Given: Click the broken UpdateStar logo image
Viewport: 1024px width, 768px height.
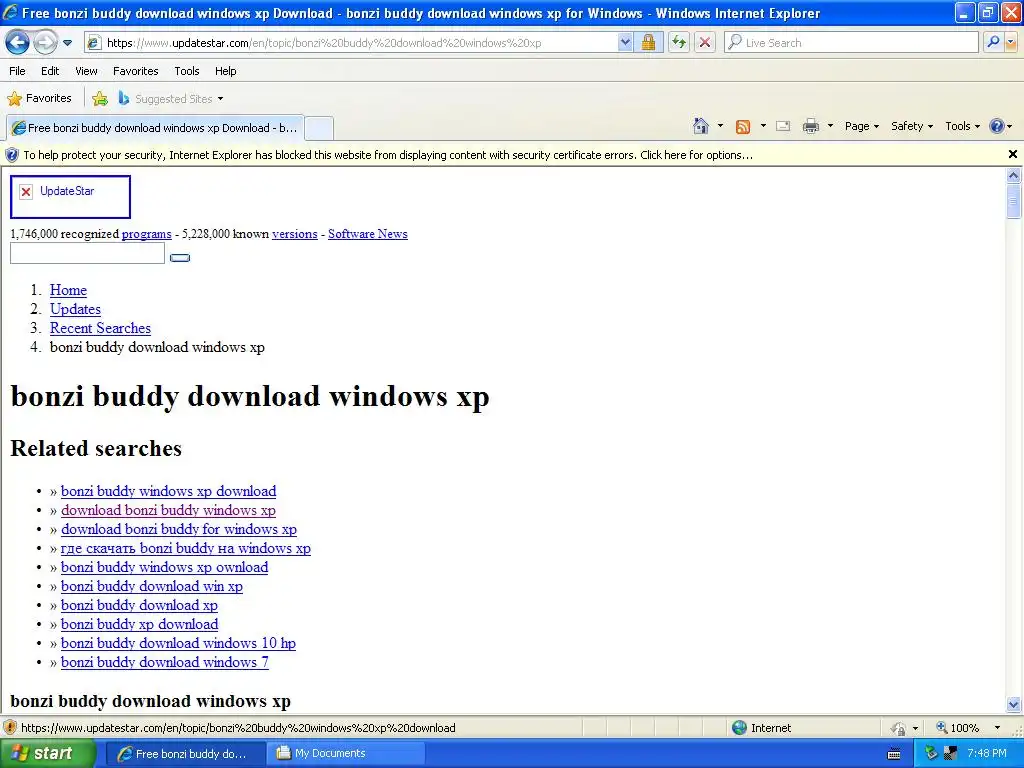Looking at the screenshot, I should click(71, 197).
